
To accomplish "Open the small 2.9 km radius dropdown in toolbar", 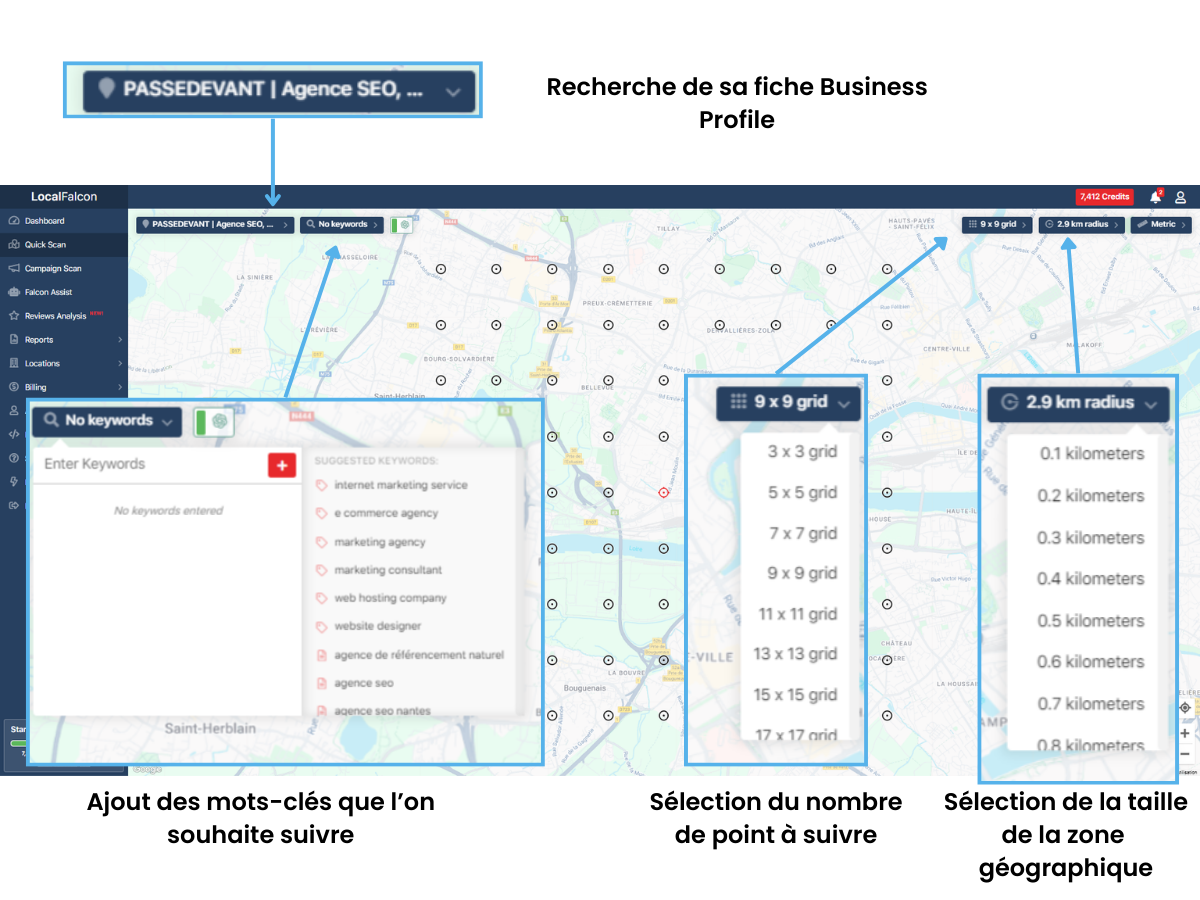I will [x=1082, y=225].
